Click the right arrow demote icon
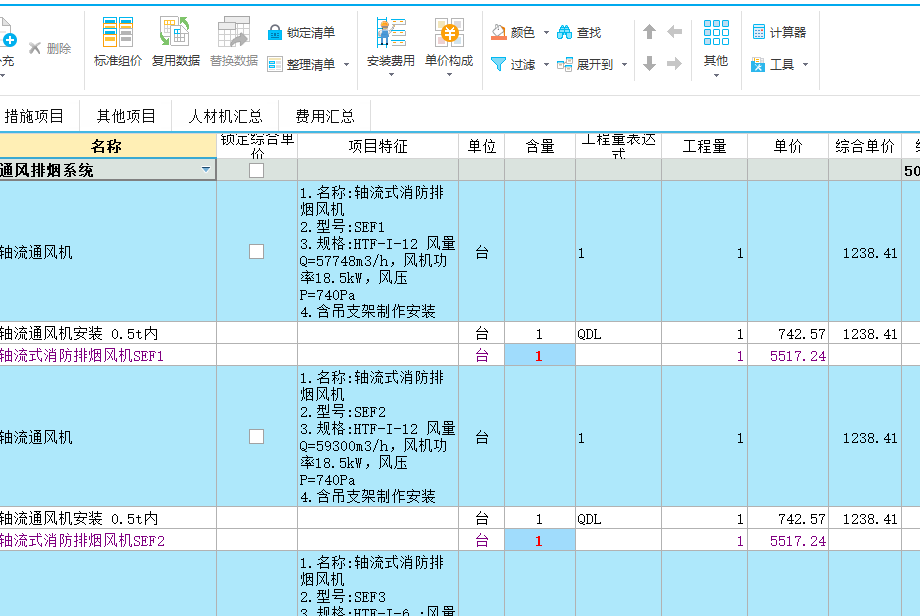Screen dimensions: 920x616 coord(675,63)
